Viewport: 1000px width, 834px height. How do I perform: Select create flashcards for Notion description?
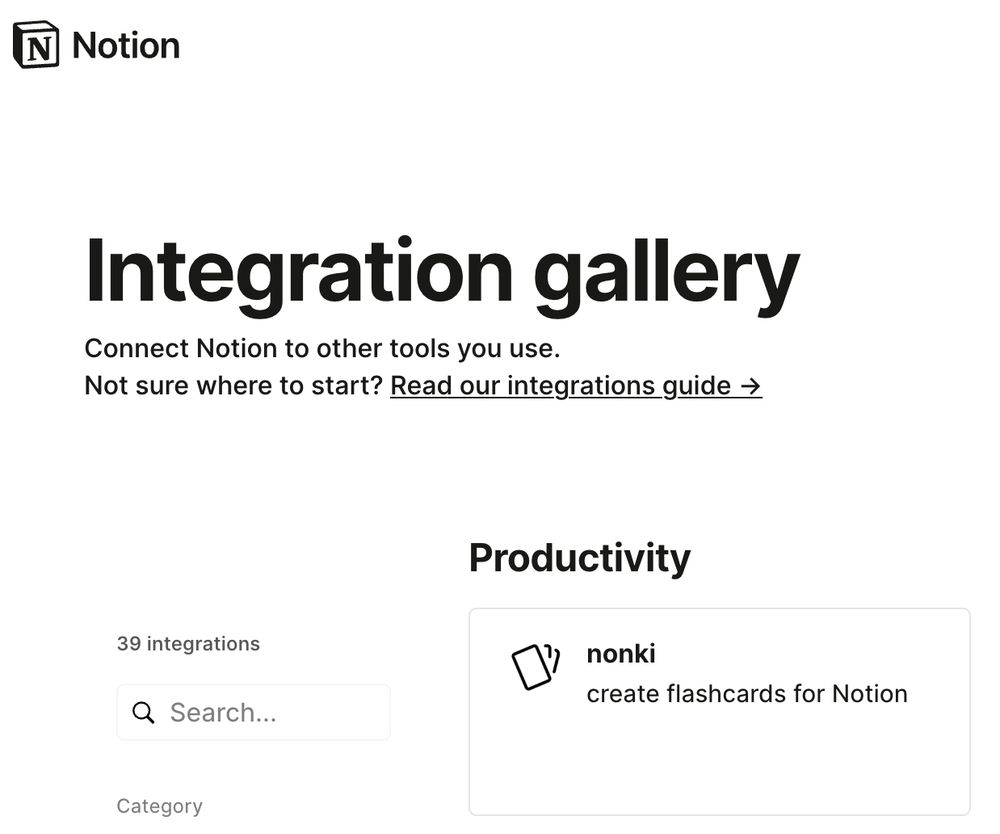747,694
